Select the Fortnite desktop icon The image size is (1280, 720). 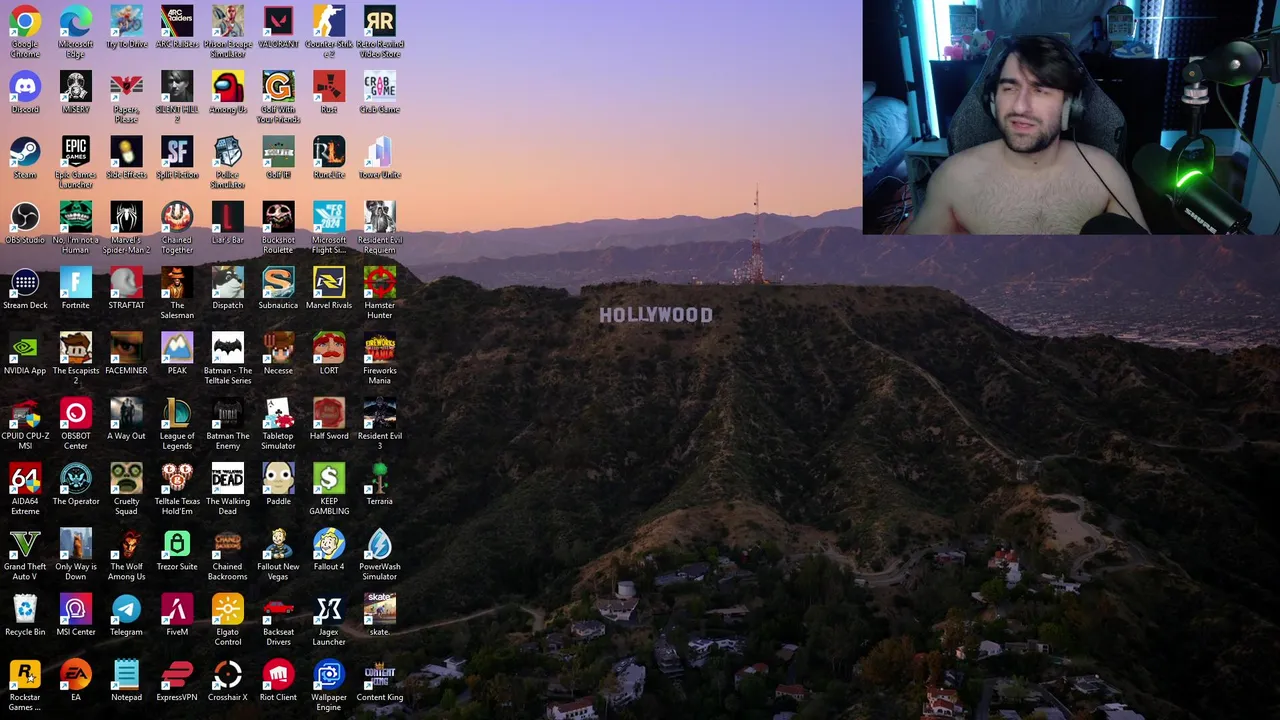tap(76, 283)
